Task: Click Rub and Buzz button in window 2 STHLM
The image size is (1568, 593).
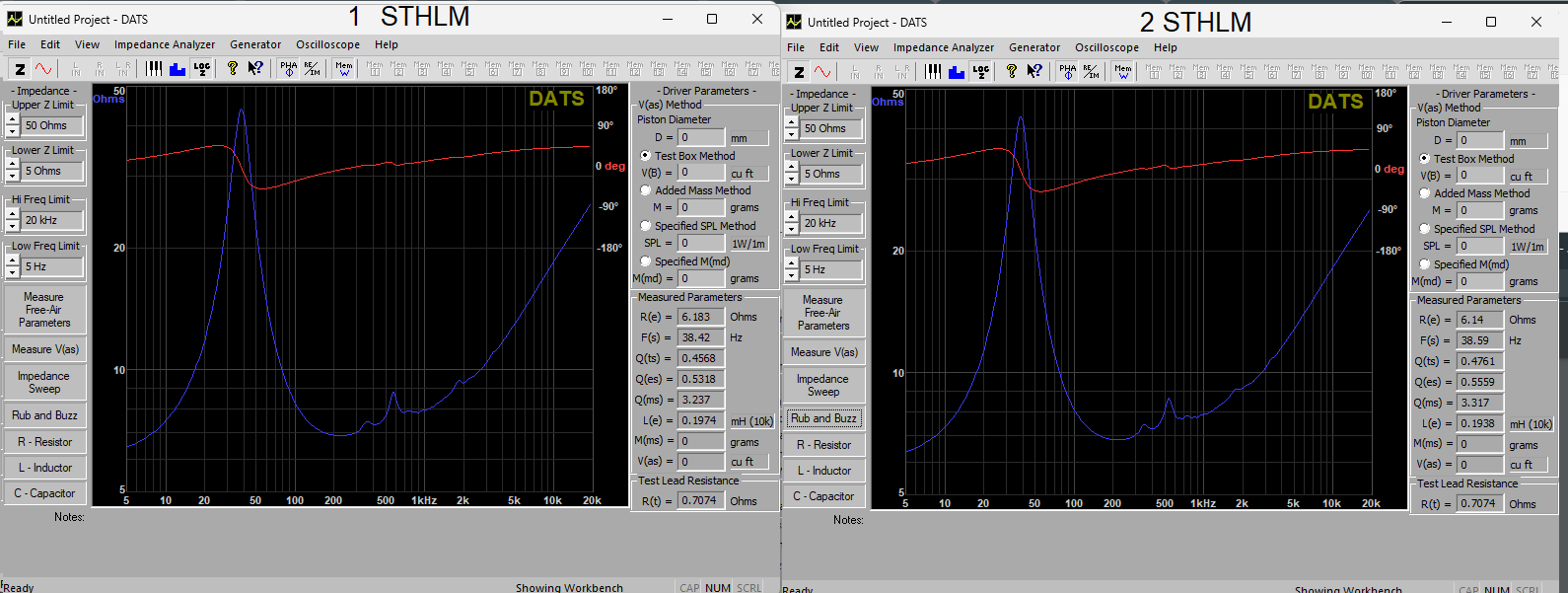Action: (823, 418)
